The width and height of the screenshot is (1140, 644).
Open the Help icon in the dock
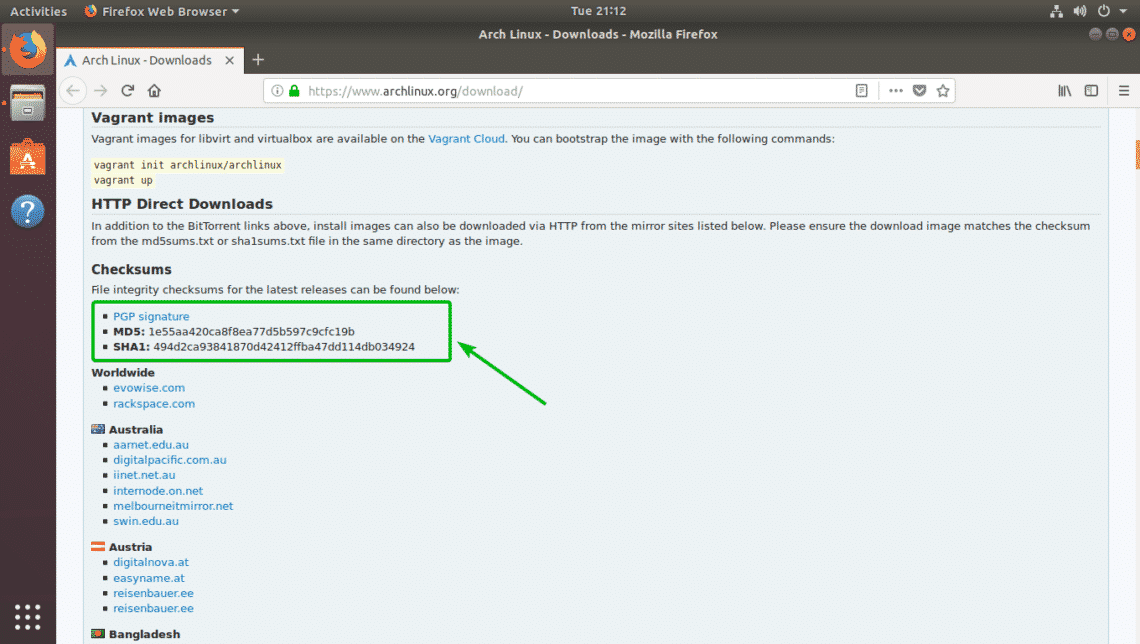click(x=28, y=212)
